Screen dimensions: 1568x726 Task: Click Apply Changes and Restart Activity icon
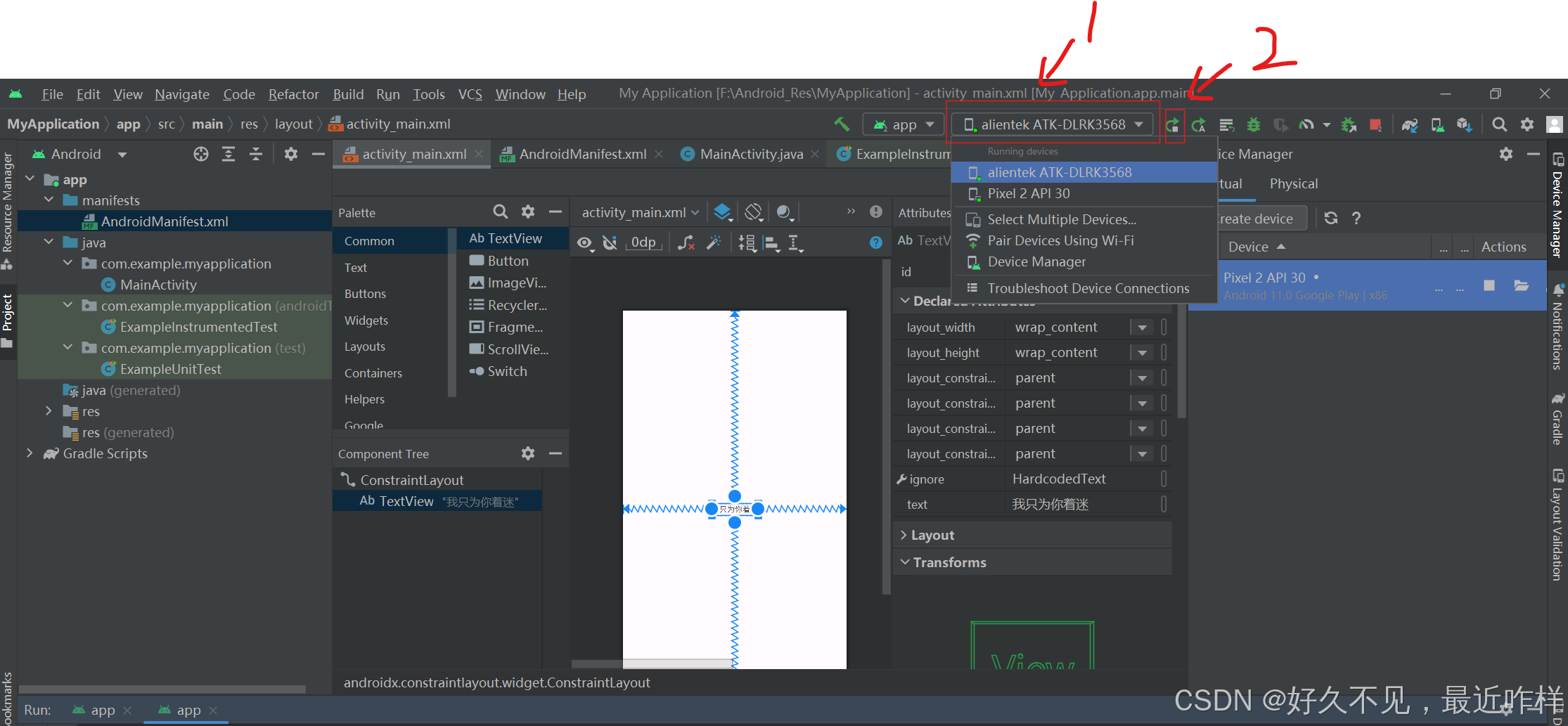pyautogui.click(x=1199, y=125)
